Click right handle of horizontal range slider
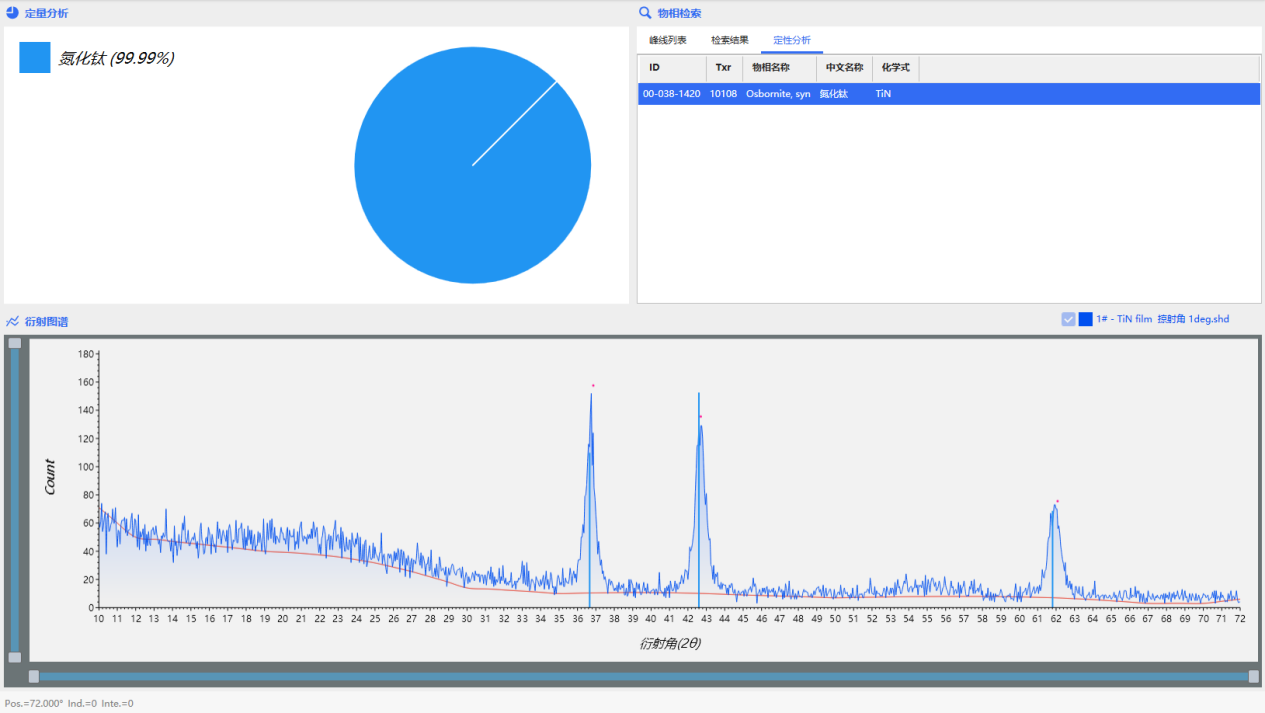 click(1253, 676)
